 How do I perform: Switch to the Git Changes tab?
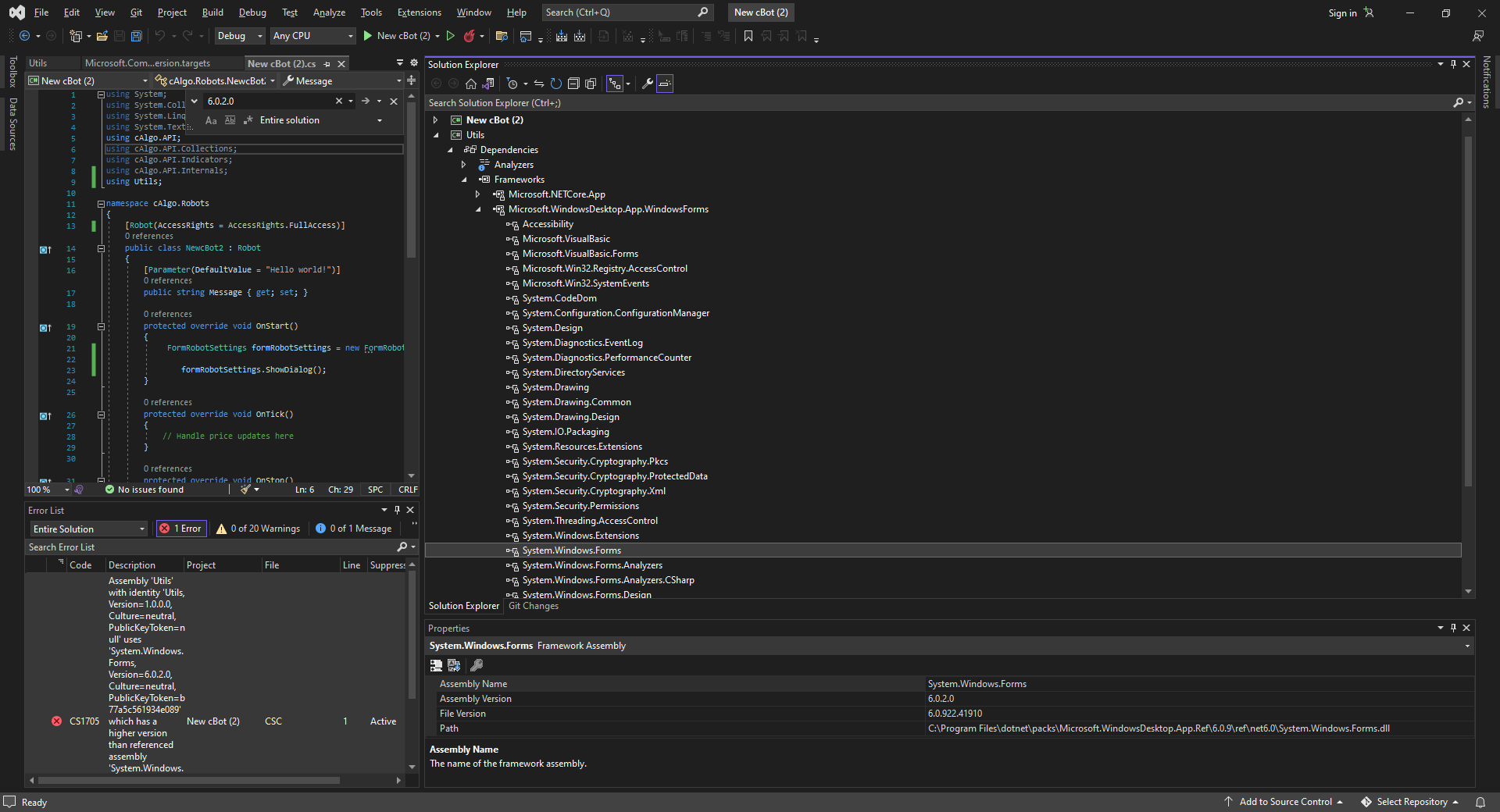point(534,606)
